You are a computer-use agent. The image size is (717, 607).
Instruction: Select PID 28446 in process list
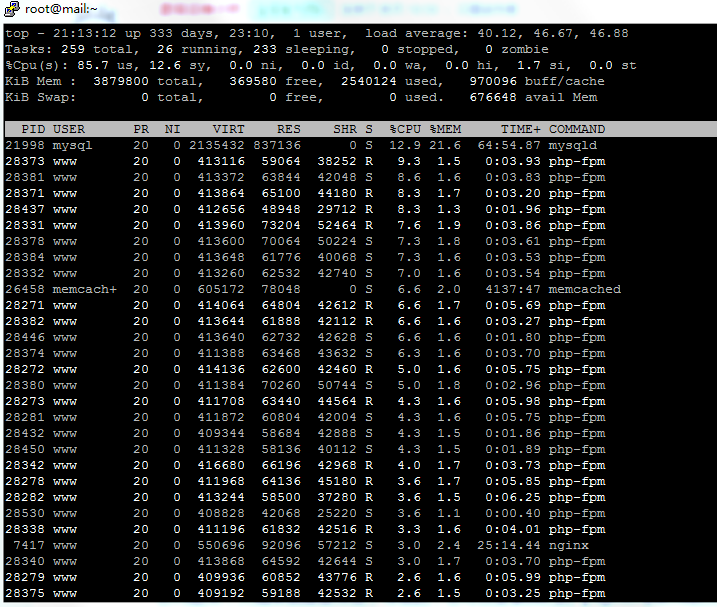click(25, 338)
